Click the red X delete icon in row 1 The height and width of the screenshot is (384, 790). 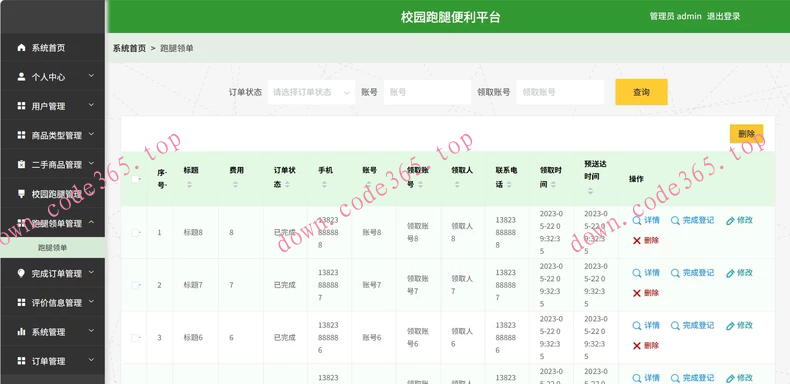point(637,240)
